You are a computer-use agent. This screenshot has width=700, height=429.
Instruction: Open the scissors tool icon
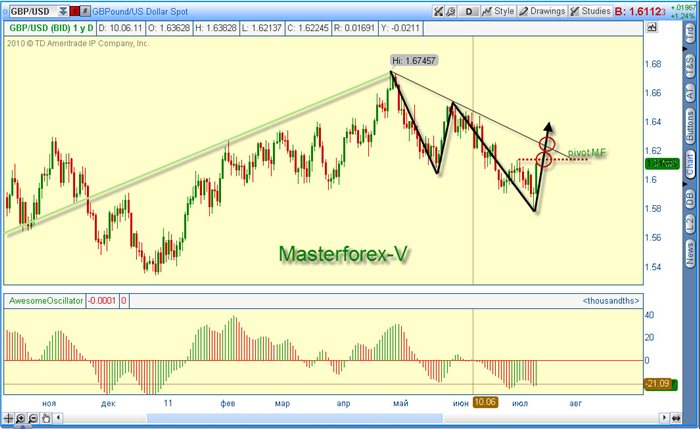pos(438,11)
